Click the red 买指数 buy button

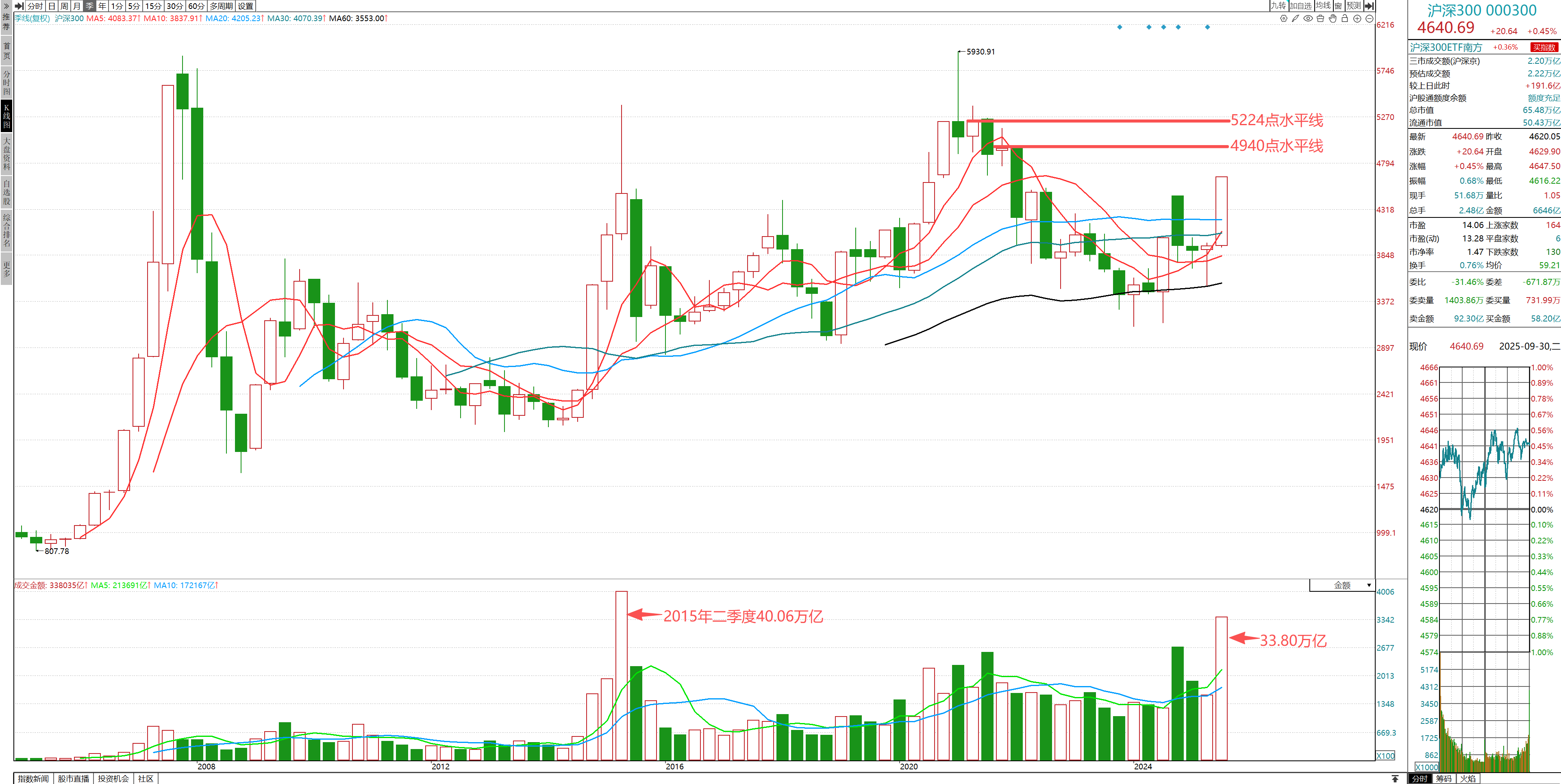(1544, 47)
